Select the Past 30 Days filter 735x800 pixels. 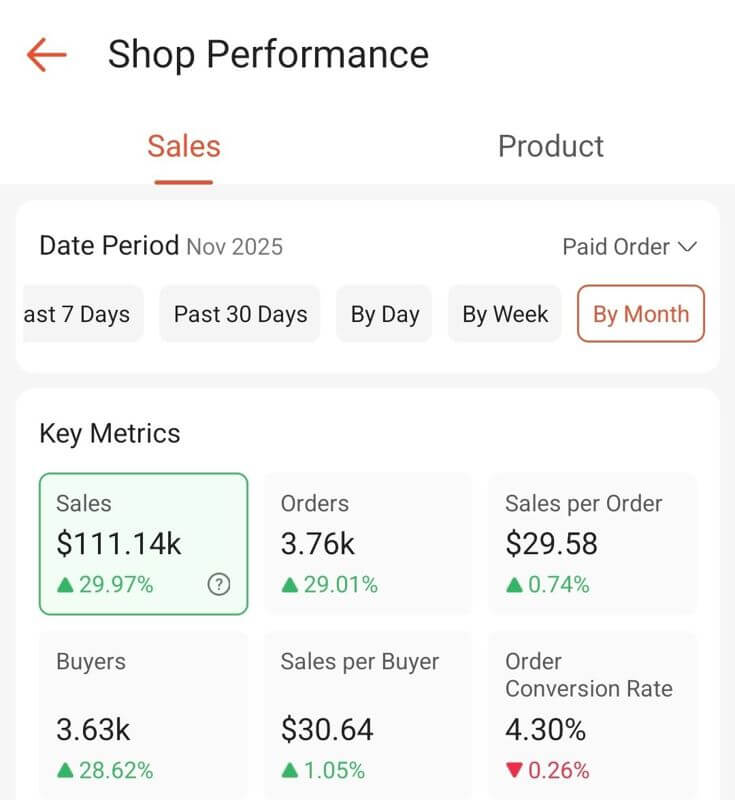click(x=239, y=314)
